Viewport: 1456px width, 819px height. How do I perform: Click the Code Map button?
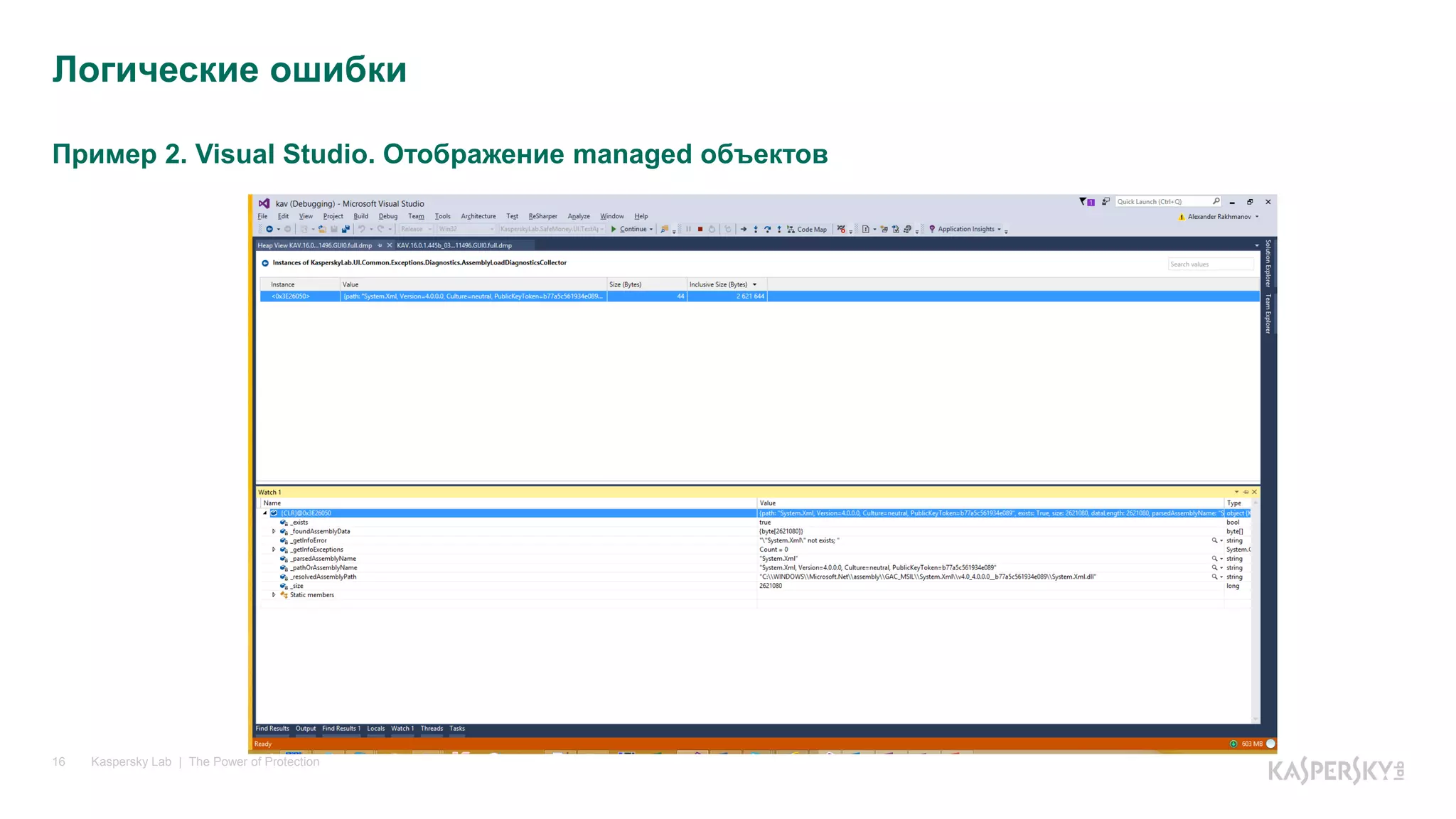[807, 229]
